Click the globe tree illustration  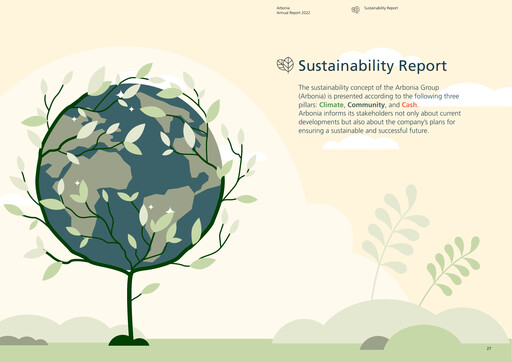click(130, 203)
